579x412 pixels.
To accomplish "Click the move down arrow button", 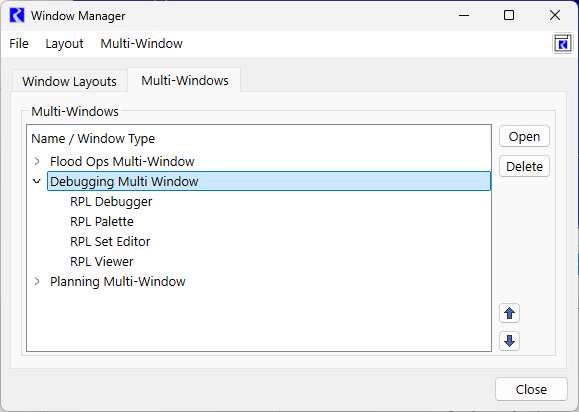I will (x=509, y=341).
